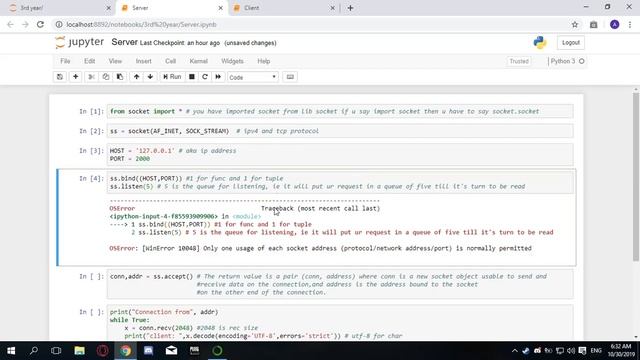Click the OSError WinError 10048 message
Screen dimensions: 640x360
click(x=320, y=248)
